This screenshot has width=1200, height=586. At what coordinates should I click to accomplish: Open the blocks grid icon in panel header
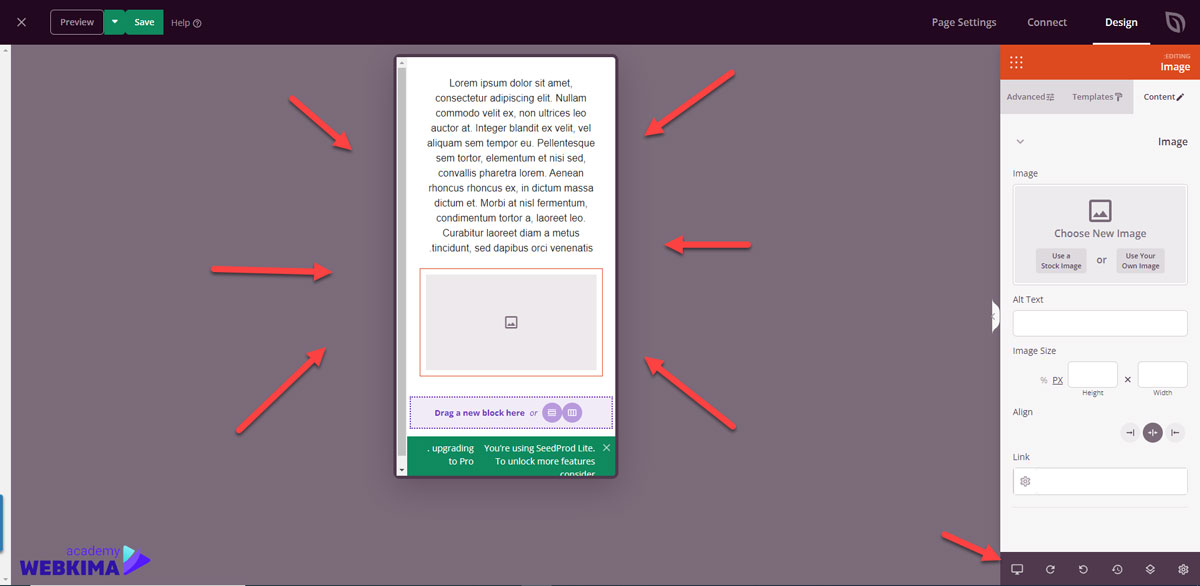tap(1016, 62)
